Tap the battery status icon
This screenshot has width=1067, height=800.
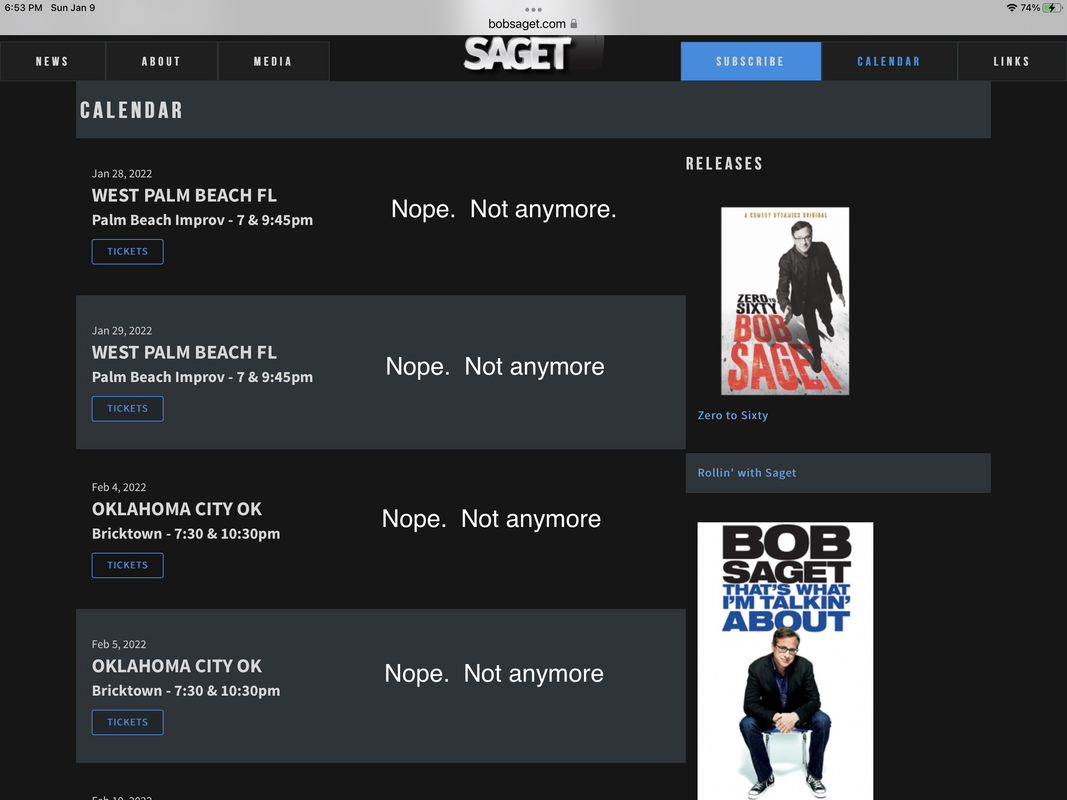(x=1052, y=7)
